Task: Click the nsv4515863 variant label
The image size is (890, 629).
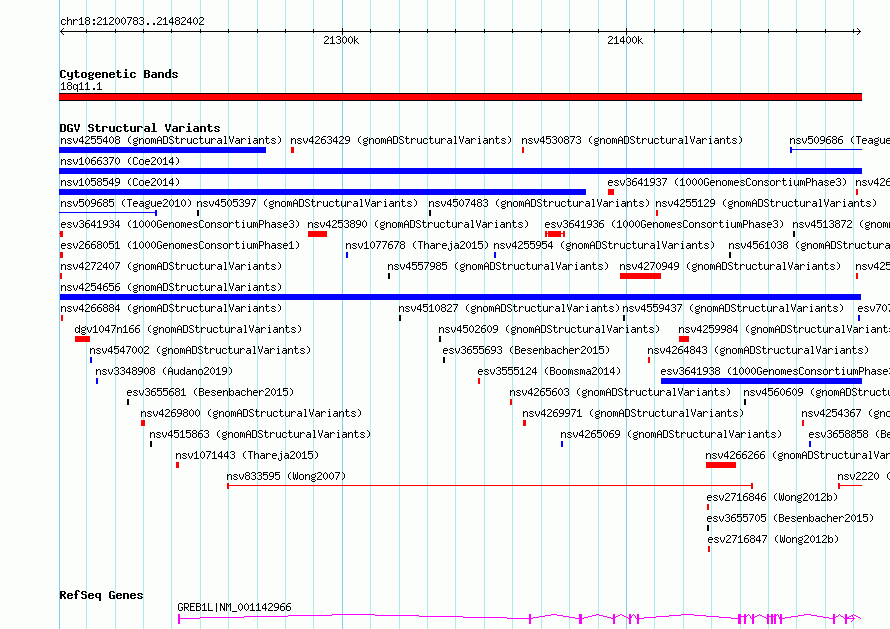Action: 260,434
